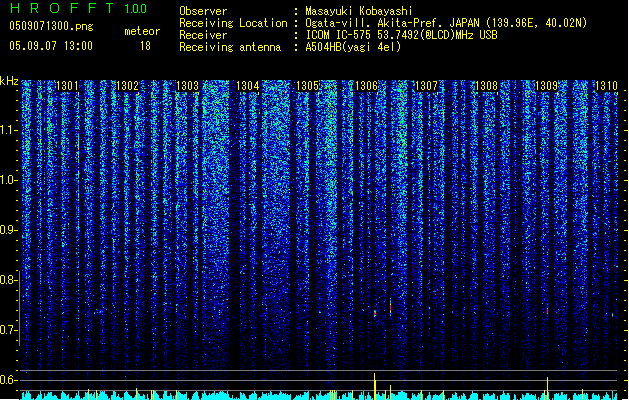This screenshot has width=629, height=400.
Task: Click the 1302 time marker
Action: point(127,86)
